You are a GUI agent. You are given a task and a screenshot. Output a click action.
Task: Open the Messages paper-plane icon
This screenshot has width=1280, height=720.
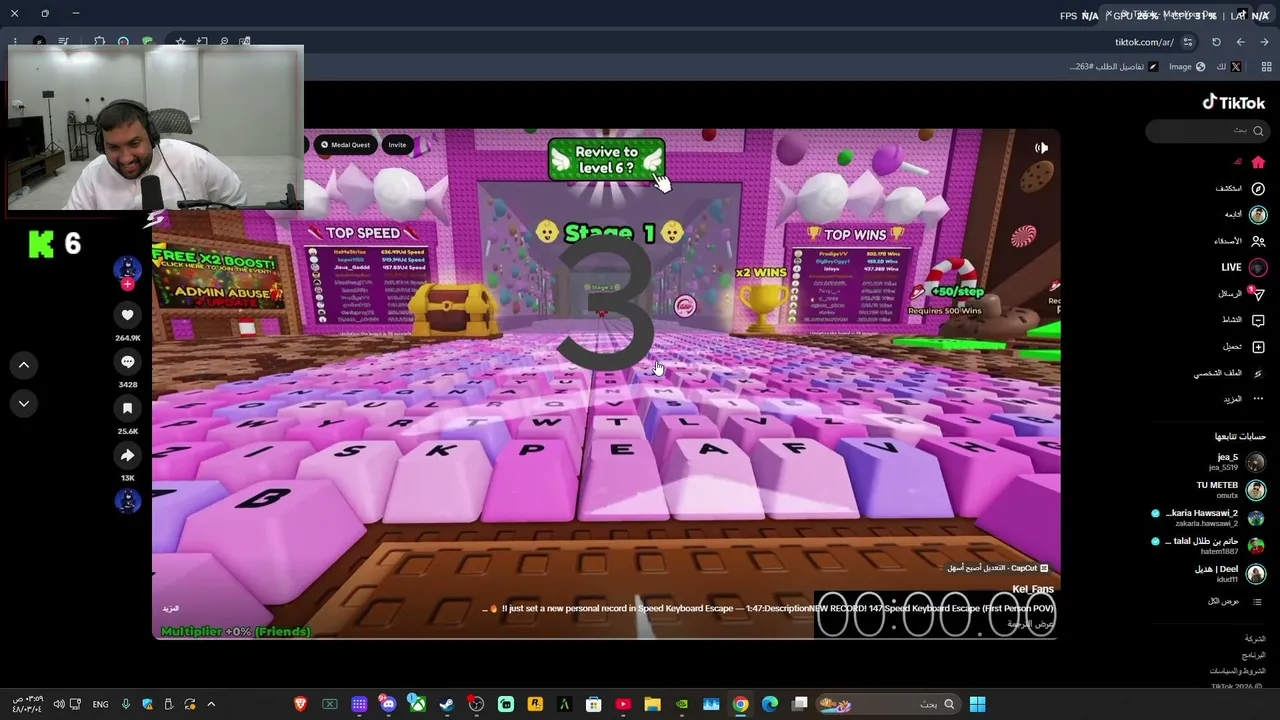click(1258, 294)
